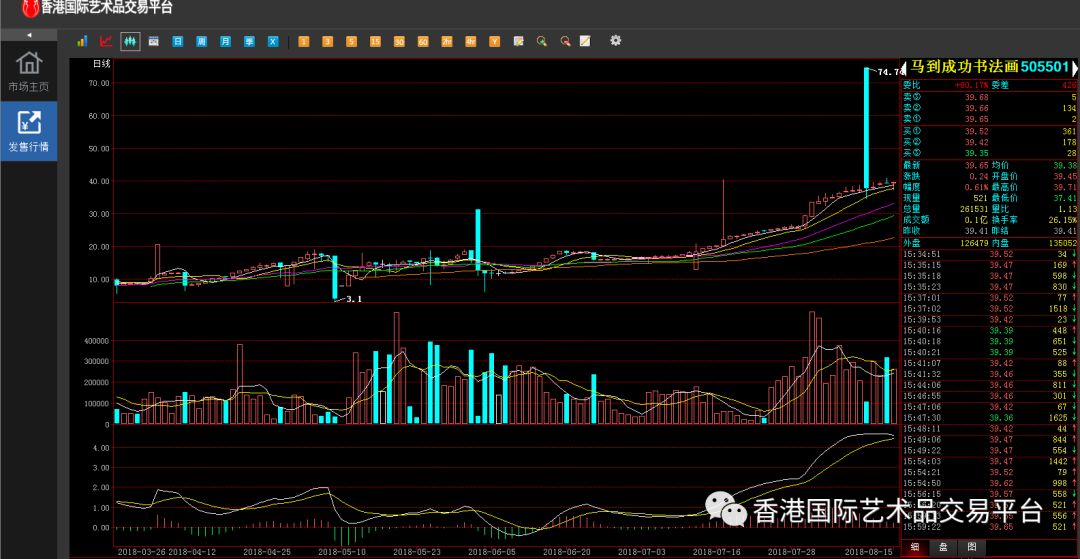Click the 内盘 value 135052
The width and height of the screenshot is (1080, 559).
coord(1063,242)
